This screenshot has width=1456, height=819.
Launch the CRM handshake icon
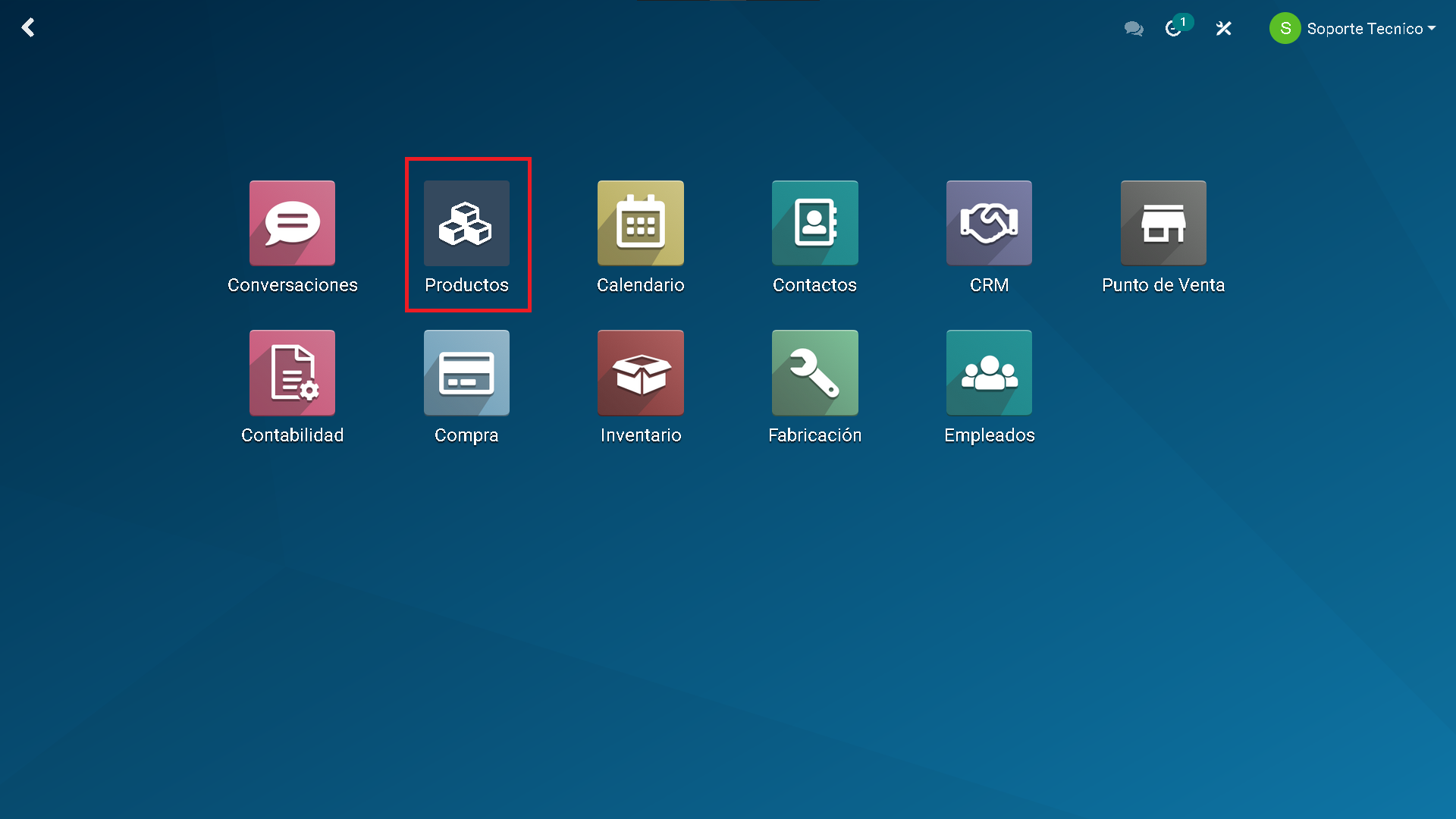pyautogui.click(x=989, y=223)
